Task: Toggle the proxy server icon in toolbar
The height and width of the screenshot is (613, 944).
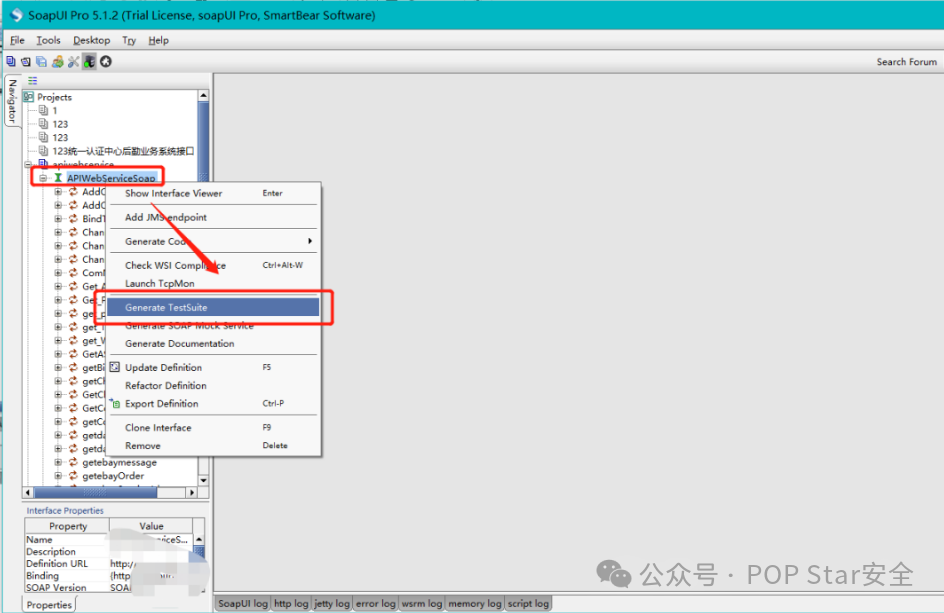Action: coord(89,61)
